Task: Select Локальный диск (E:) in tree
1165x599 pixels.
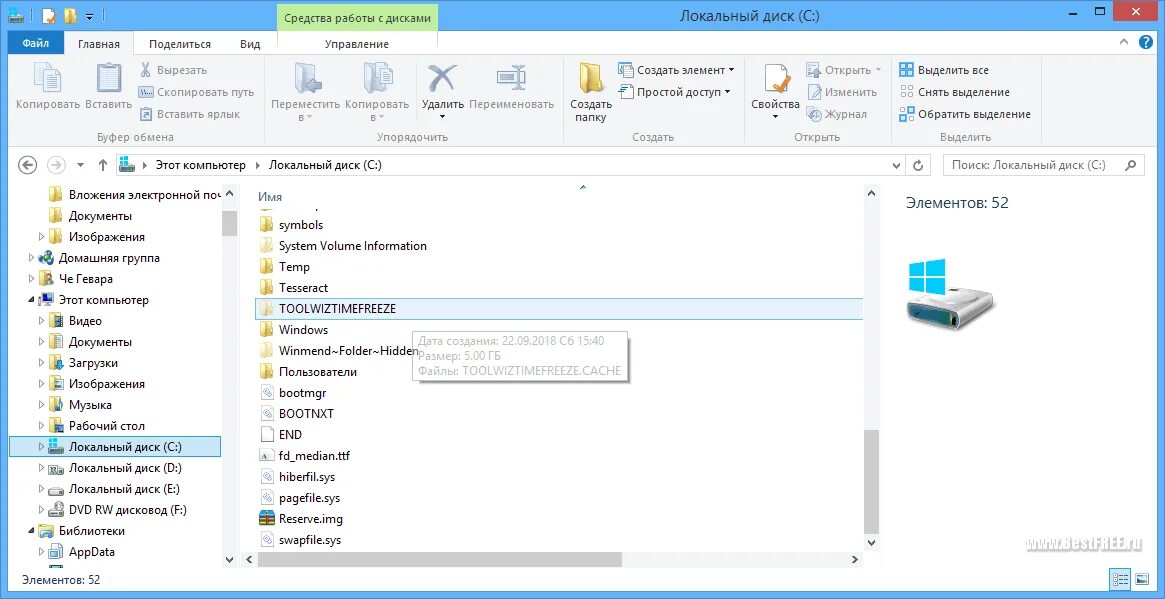Action: click(x=124, y=489)
